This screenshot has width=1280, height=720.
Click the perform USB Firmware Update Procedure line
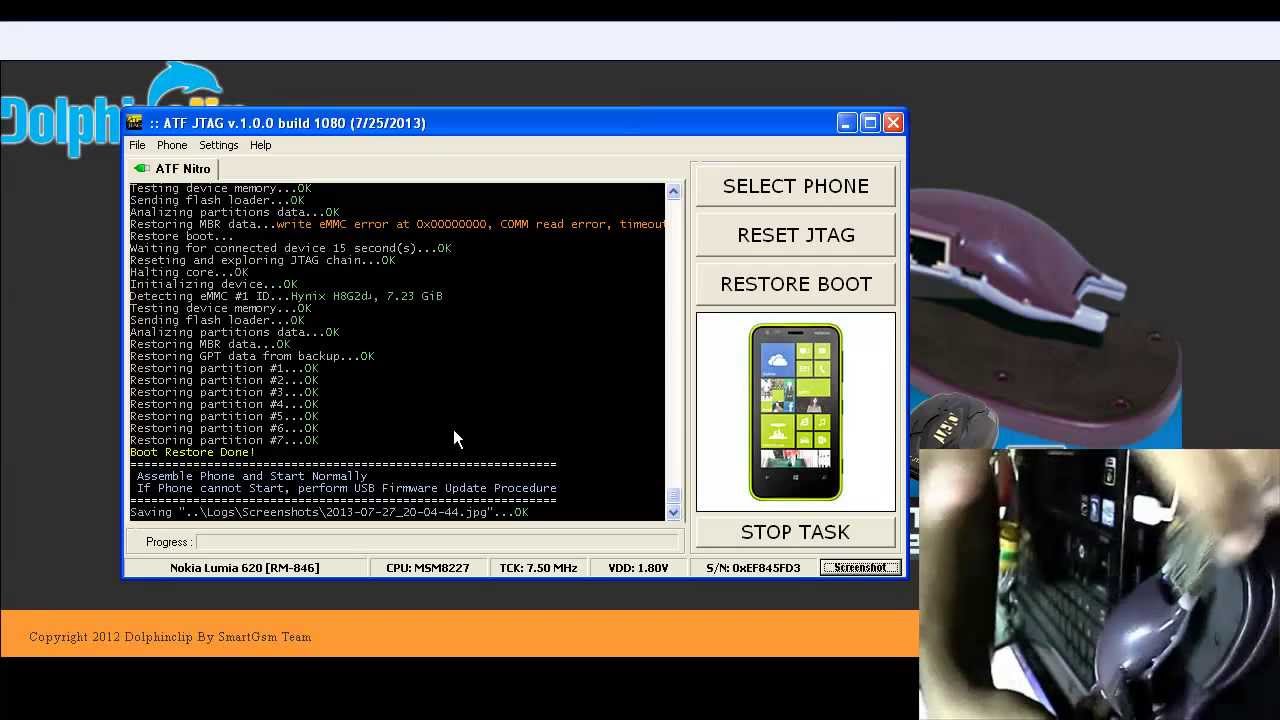pyautogui.click(x=346, y=488)
